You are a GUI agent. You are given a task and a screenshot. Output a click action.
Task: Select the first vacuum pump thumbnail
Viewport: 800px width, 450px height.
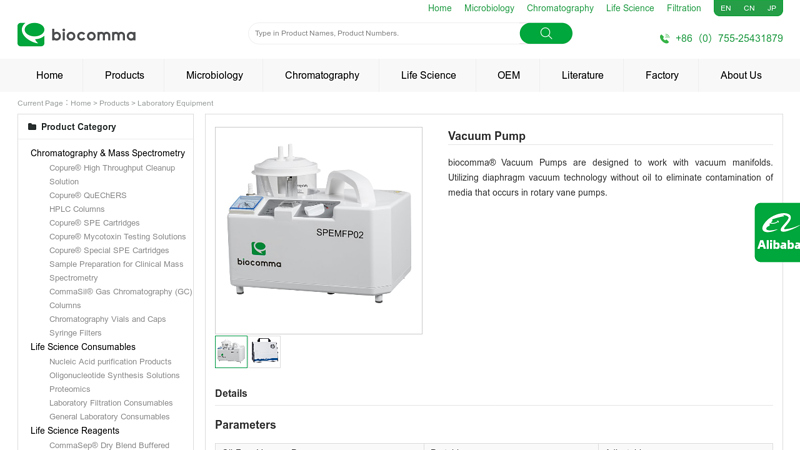pos(231,352)
